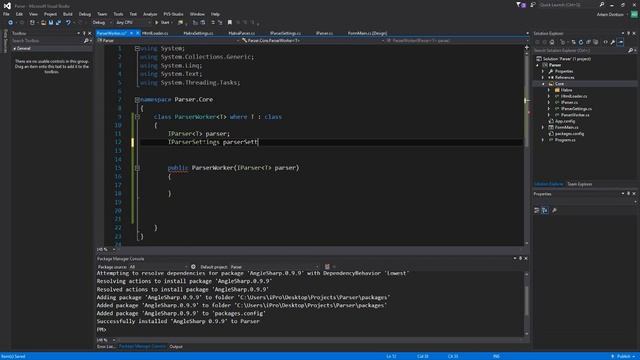Close the ParserWorker.cs tab
The height and width of the screenshot is (360, 640).
click(x=138, y=33)
